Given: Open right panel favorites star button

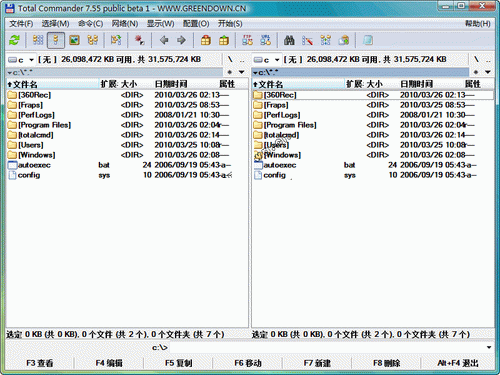Looking at the screenshot, I should click(476, 72).
